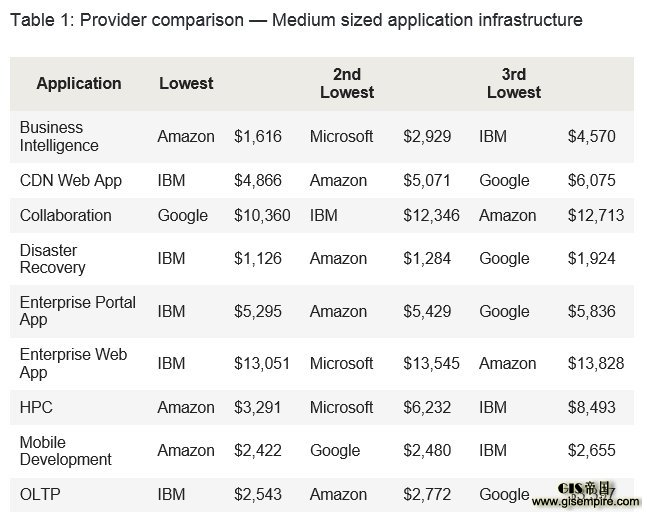Select the $8,493 IBM price cell
The height and width of the screenshot is (516, 647).
coord(591,408)
